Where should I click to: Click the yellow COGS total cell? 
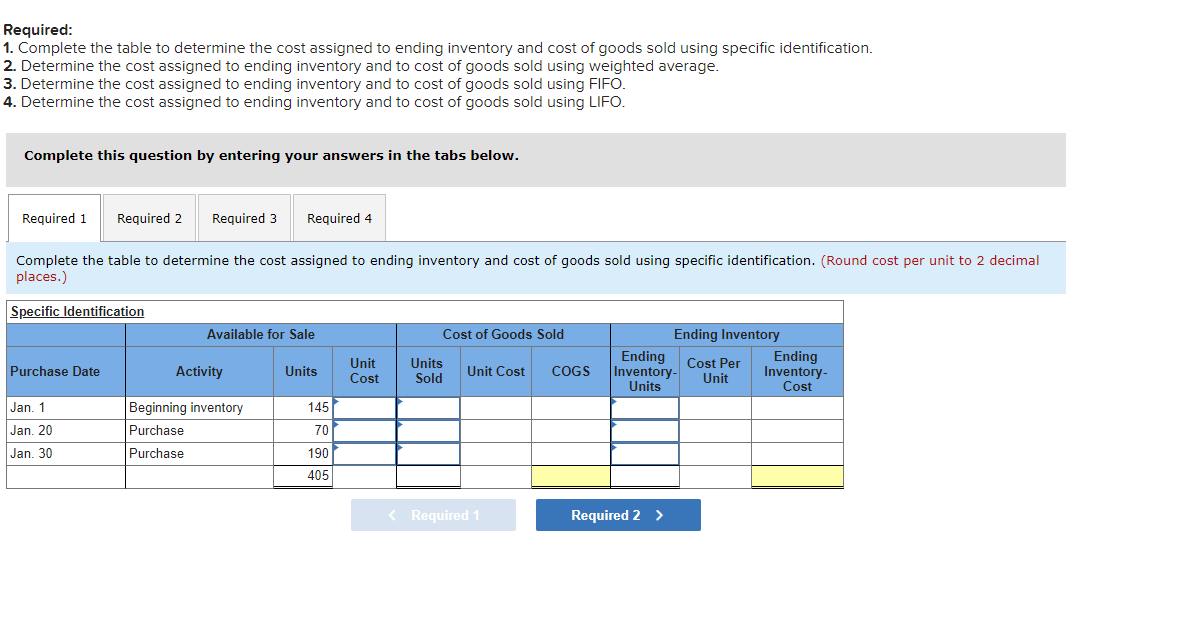pos(571,477)
